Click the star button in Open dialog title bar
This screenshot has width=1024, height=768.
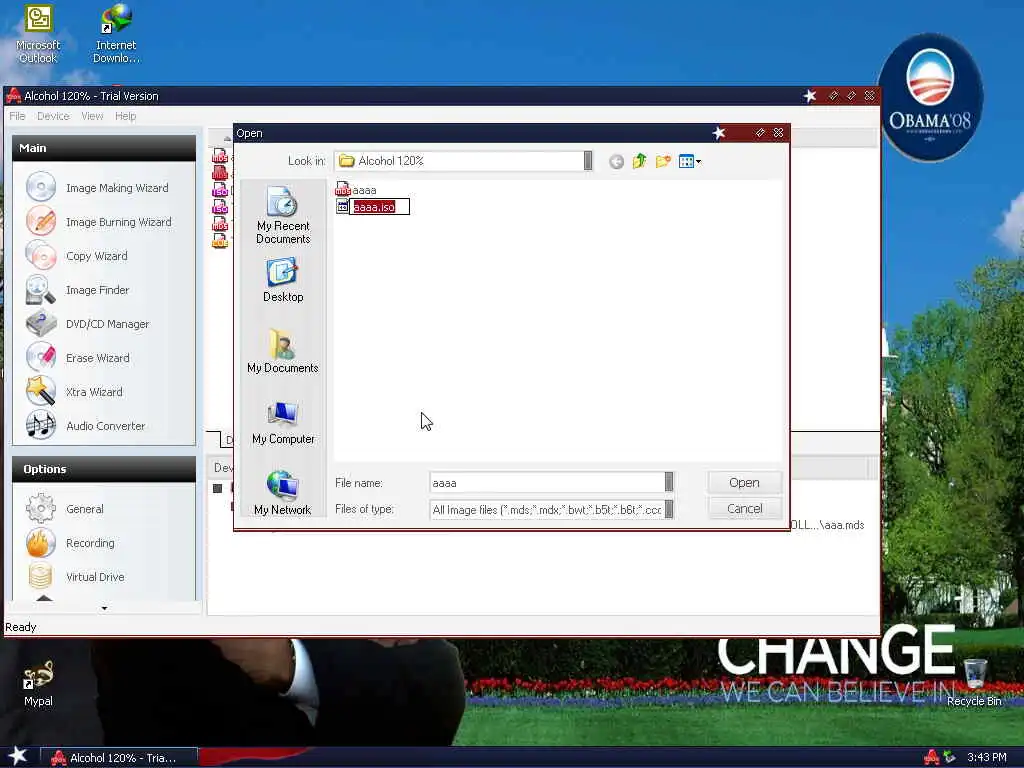coord(718,133)
